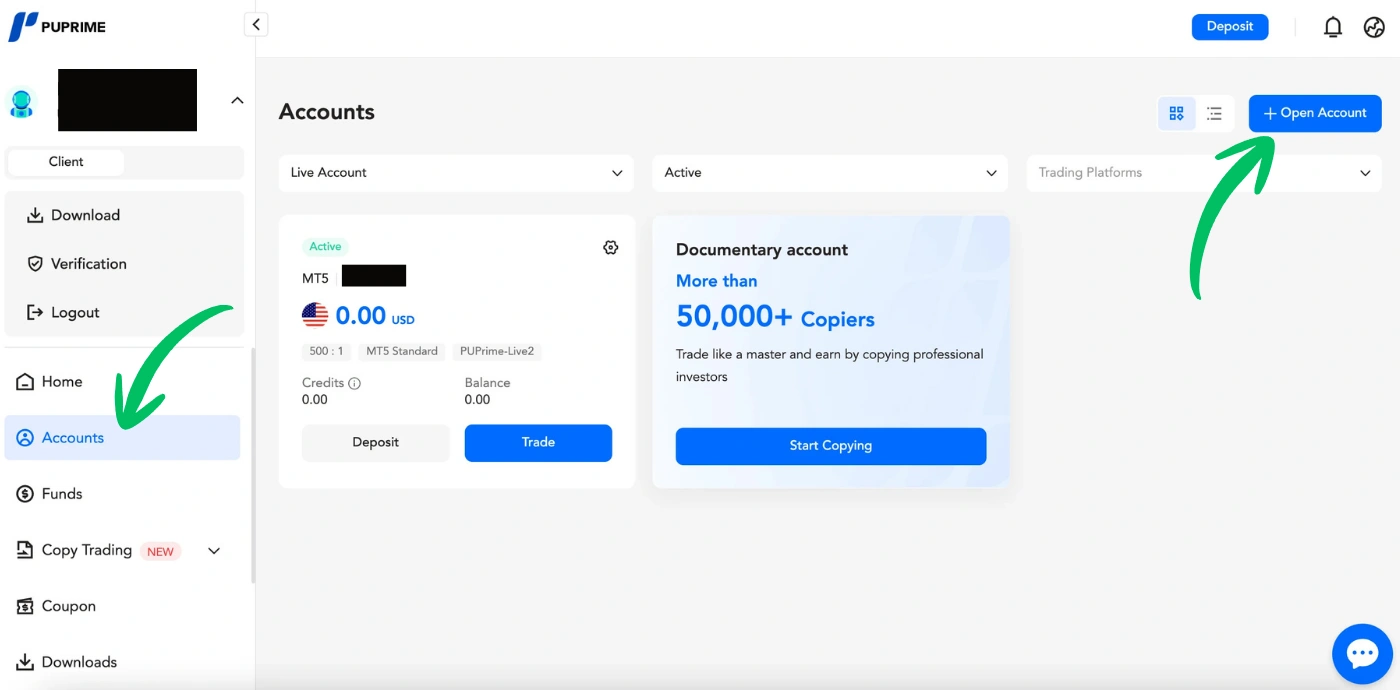This screenshot has width=1400, height=690.
Task: Click the notification bell icon
Action: (1332, 28)
